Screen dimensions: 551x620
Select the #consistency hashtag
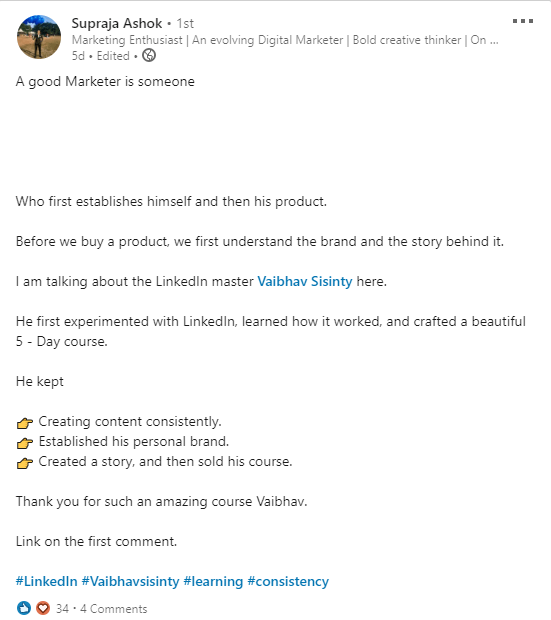click(288, 581)
